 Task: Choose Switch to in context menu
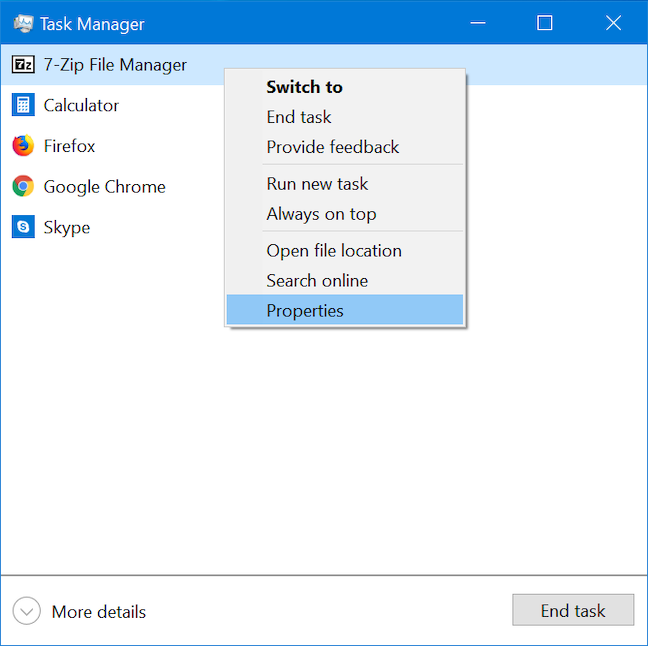(x=345, y=87)
